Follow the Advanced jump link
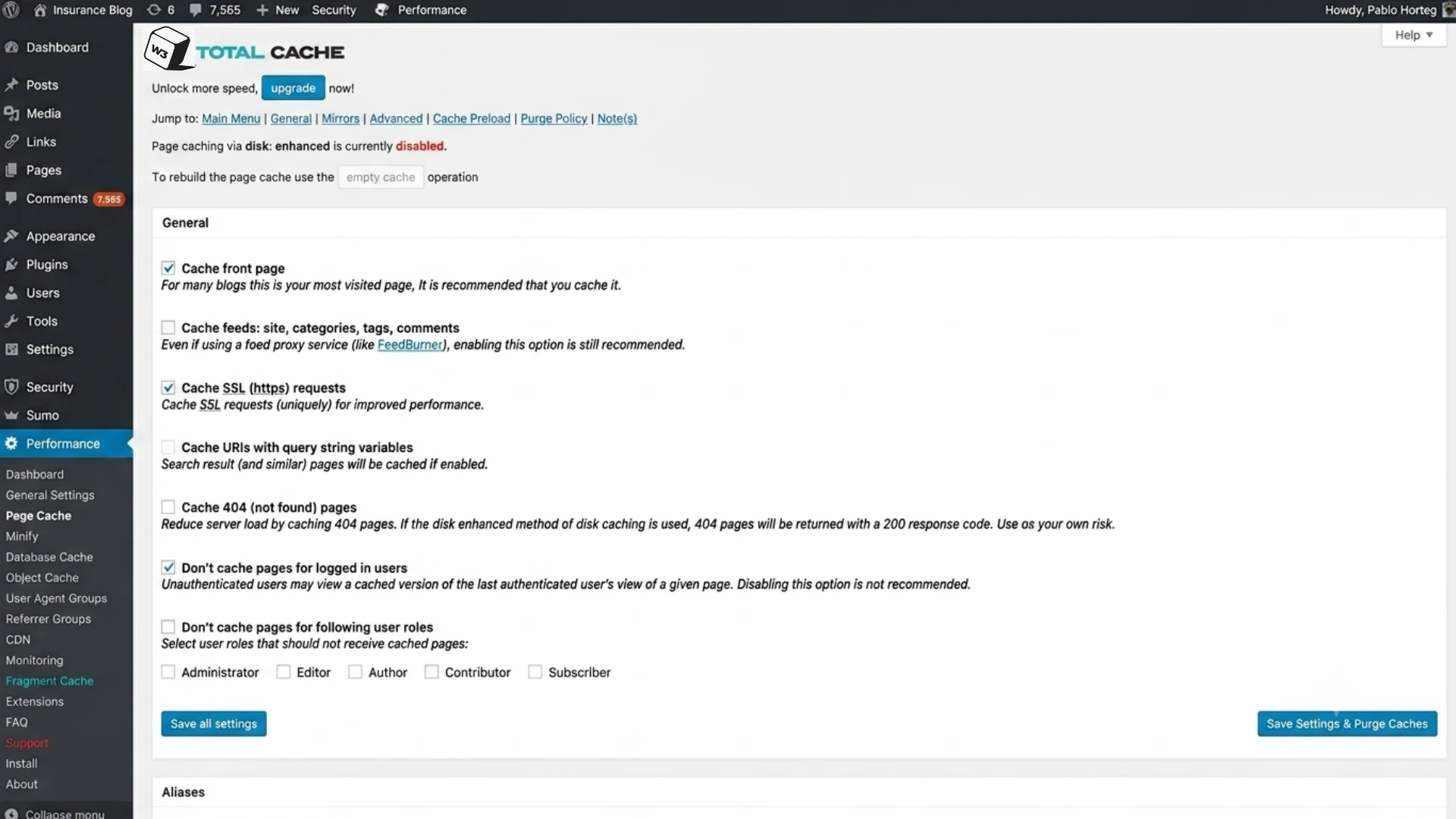This screenshot has height=819, width=1456. tap(396, 119)
